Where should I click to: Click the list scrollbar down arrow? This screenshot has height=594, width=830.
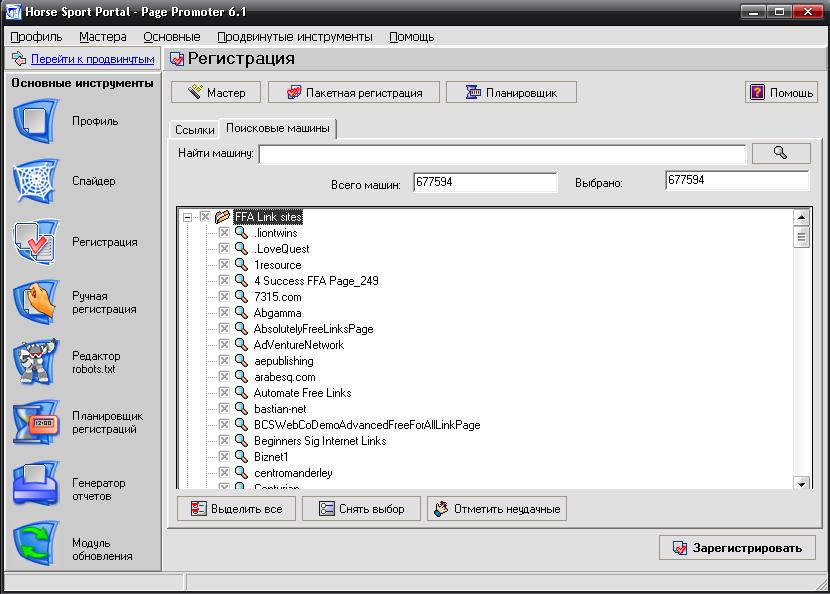[801, 483]
